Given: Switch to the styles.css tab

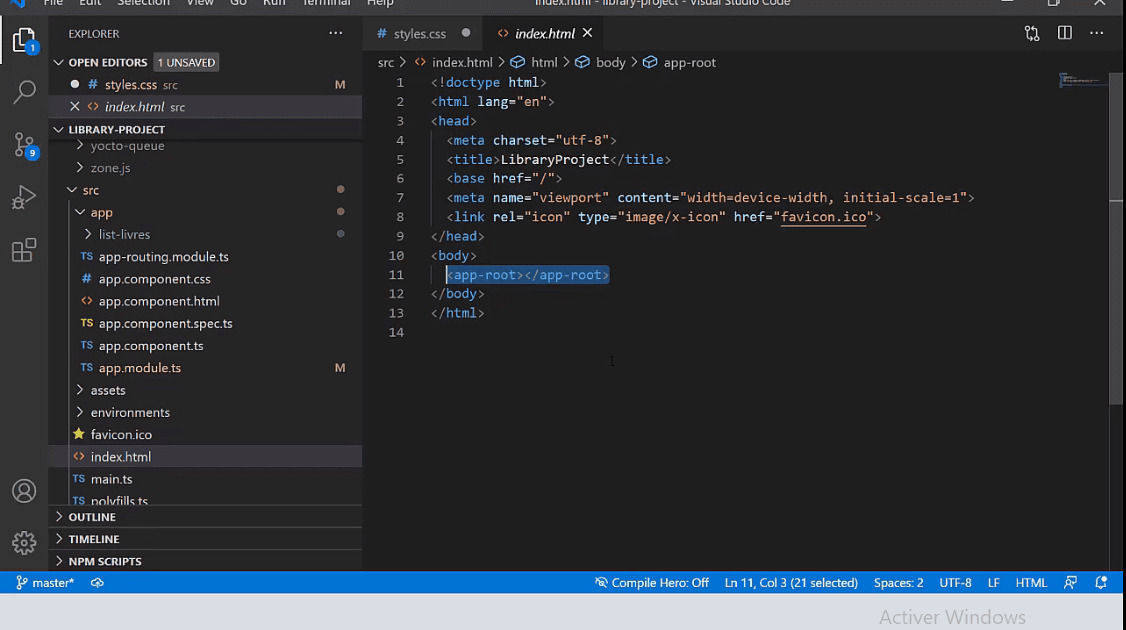Looking at the screenshot, I should [419, 33].
